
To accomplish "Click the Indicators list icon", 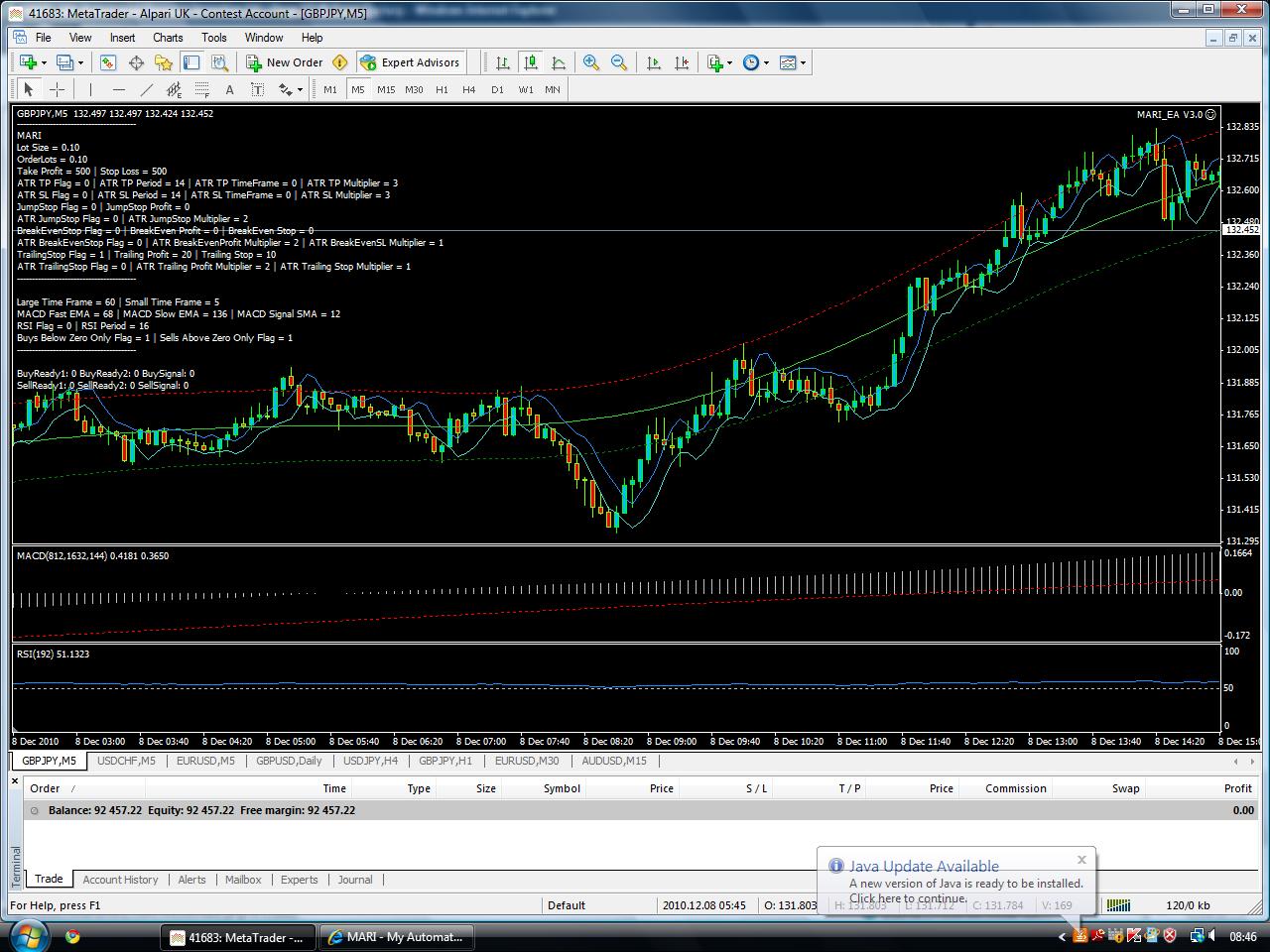I will pyautogui.click(x=714, y=62).
